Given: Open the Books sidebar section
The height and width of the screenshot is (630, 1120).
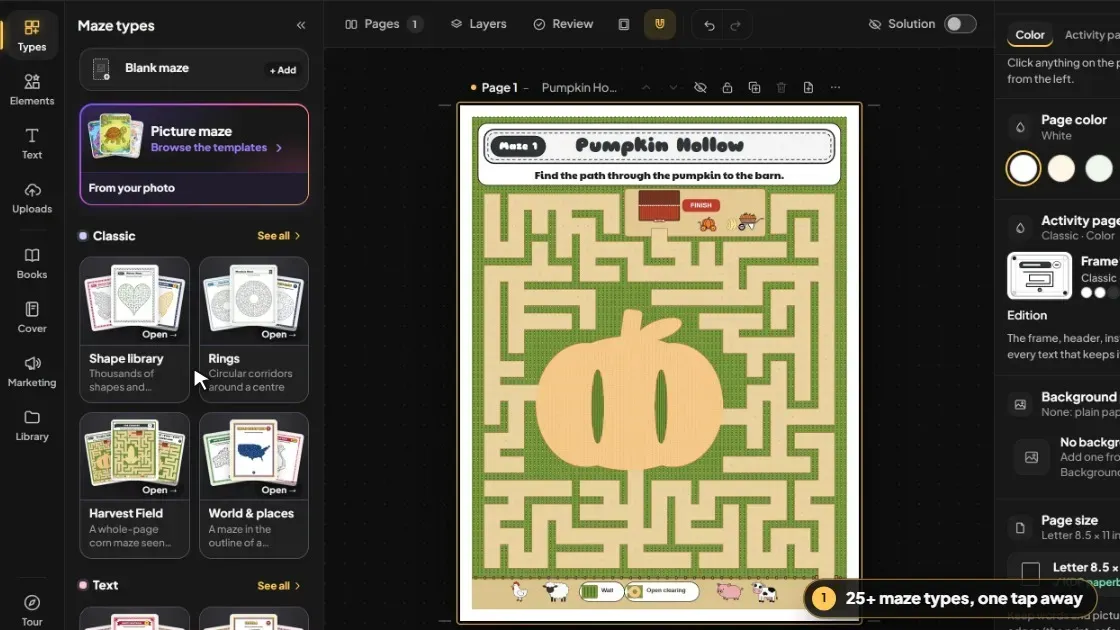Looking at the screenshot, I should point(31,264).
